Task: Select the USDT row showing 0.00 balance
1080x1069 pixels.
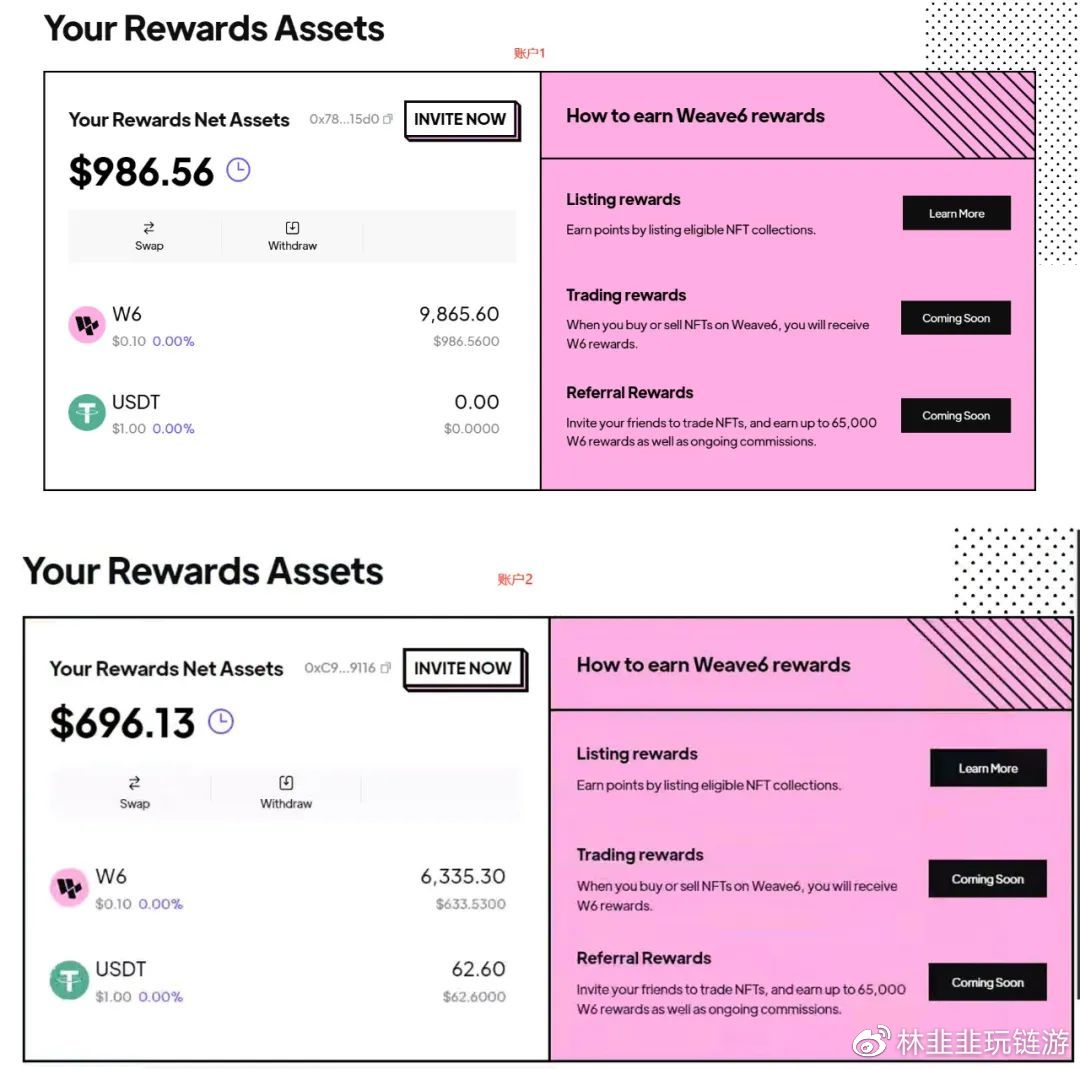Action: [284, 414]
